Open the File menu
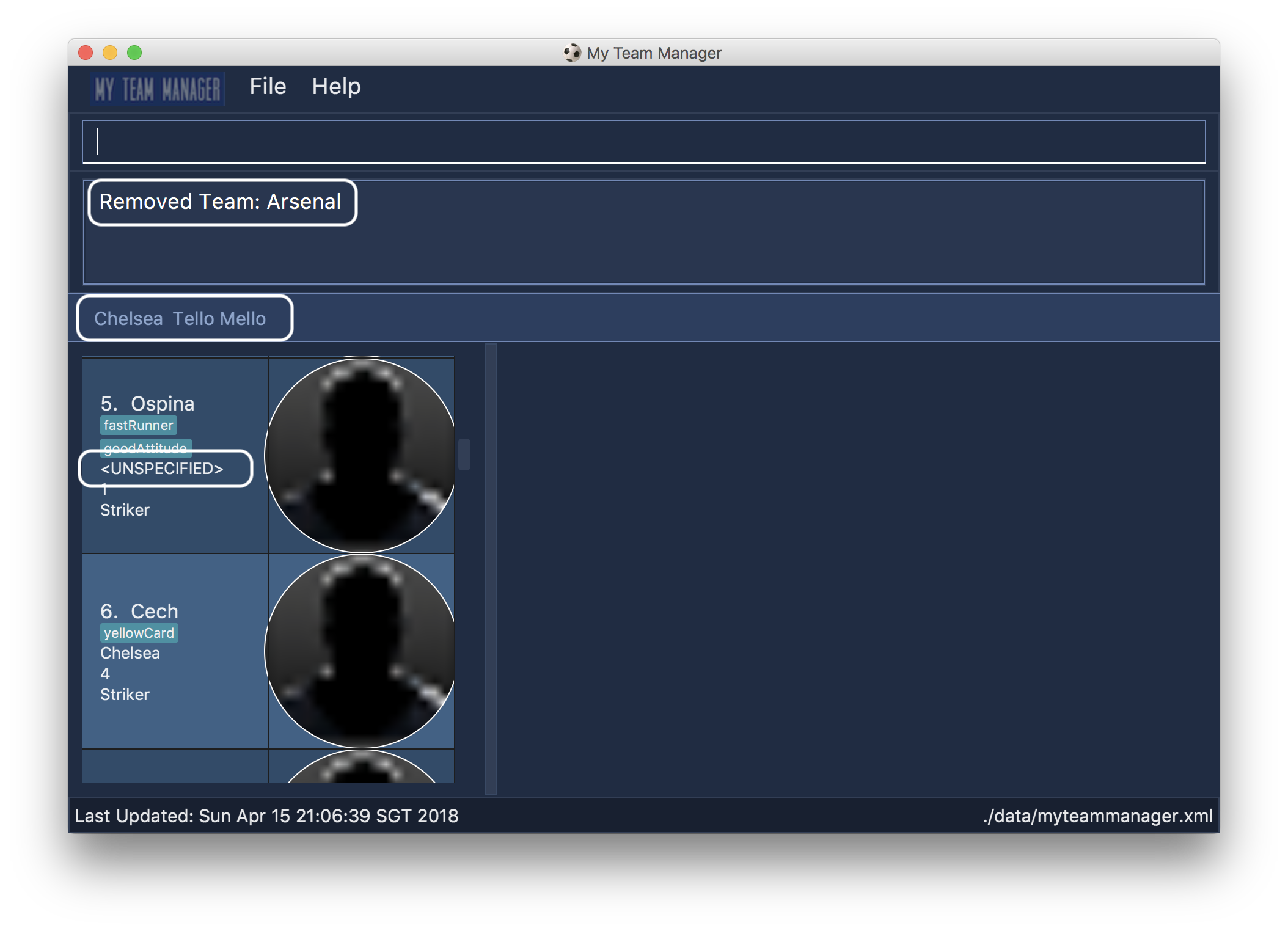This screenshot has height=931, width=1288. tap(268, 87)
